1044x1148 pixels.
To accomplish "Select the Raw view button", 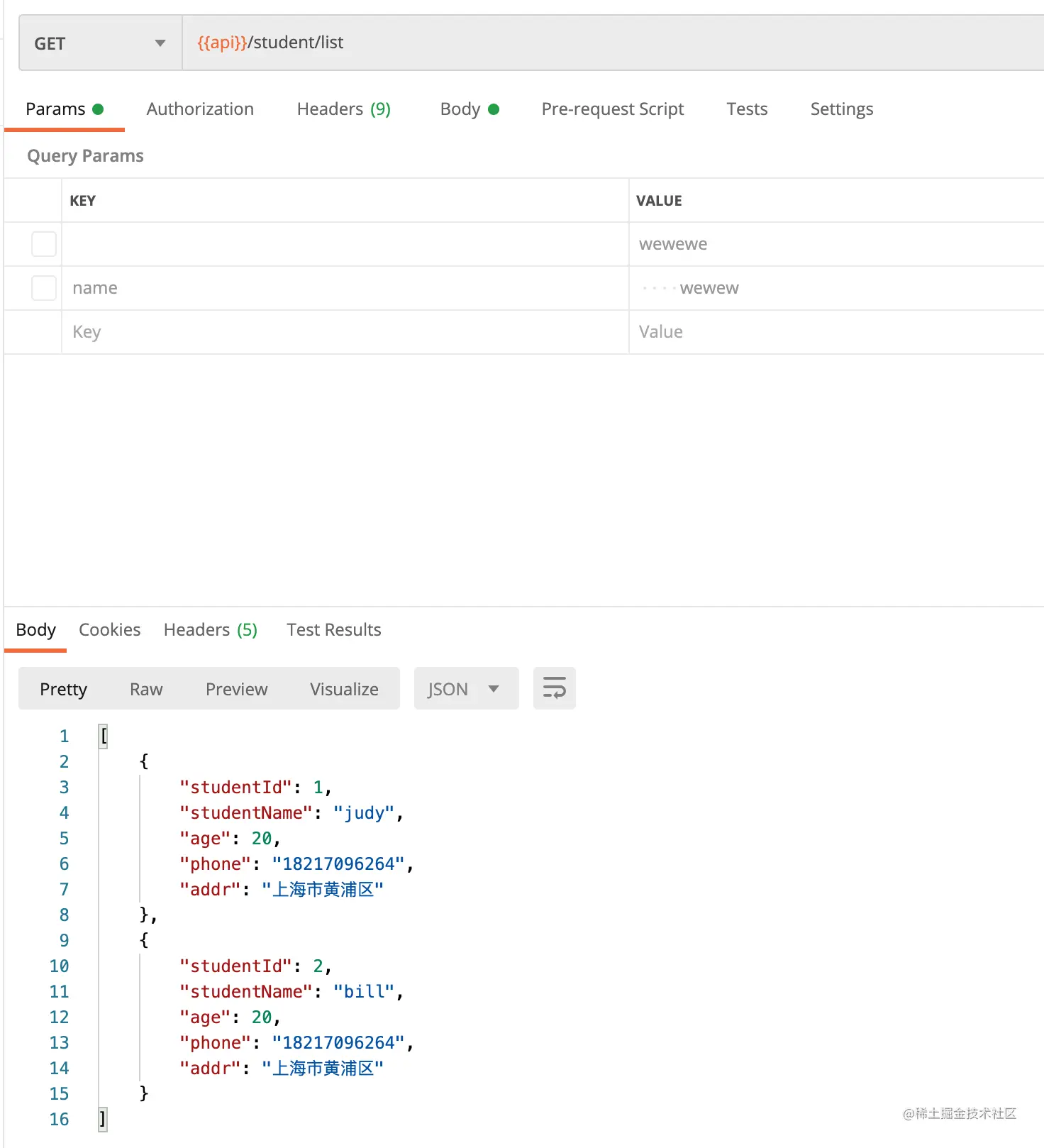I will 146,689.
